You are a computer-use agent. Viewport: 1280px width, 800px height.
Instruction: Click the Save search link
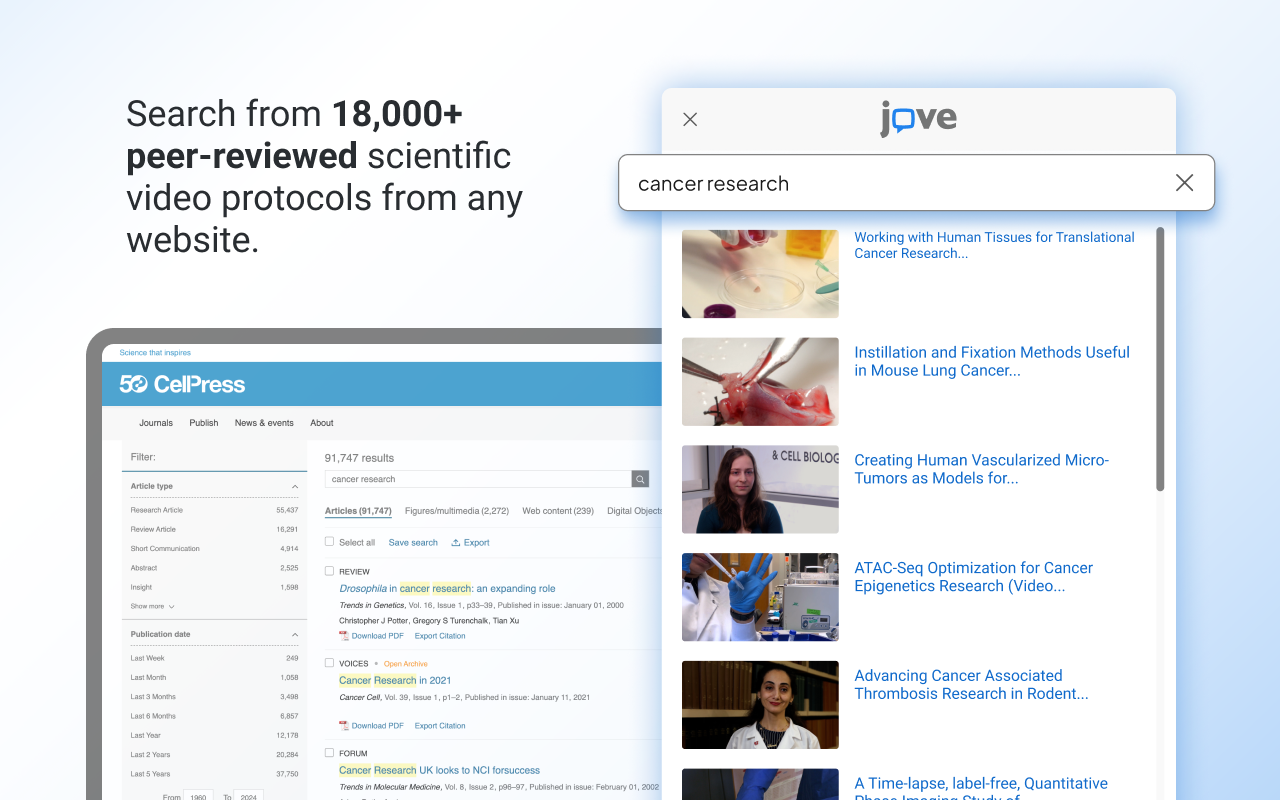pos(413,543)
